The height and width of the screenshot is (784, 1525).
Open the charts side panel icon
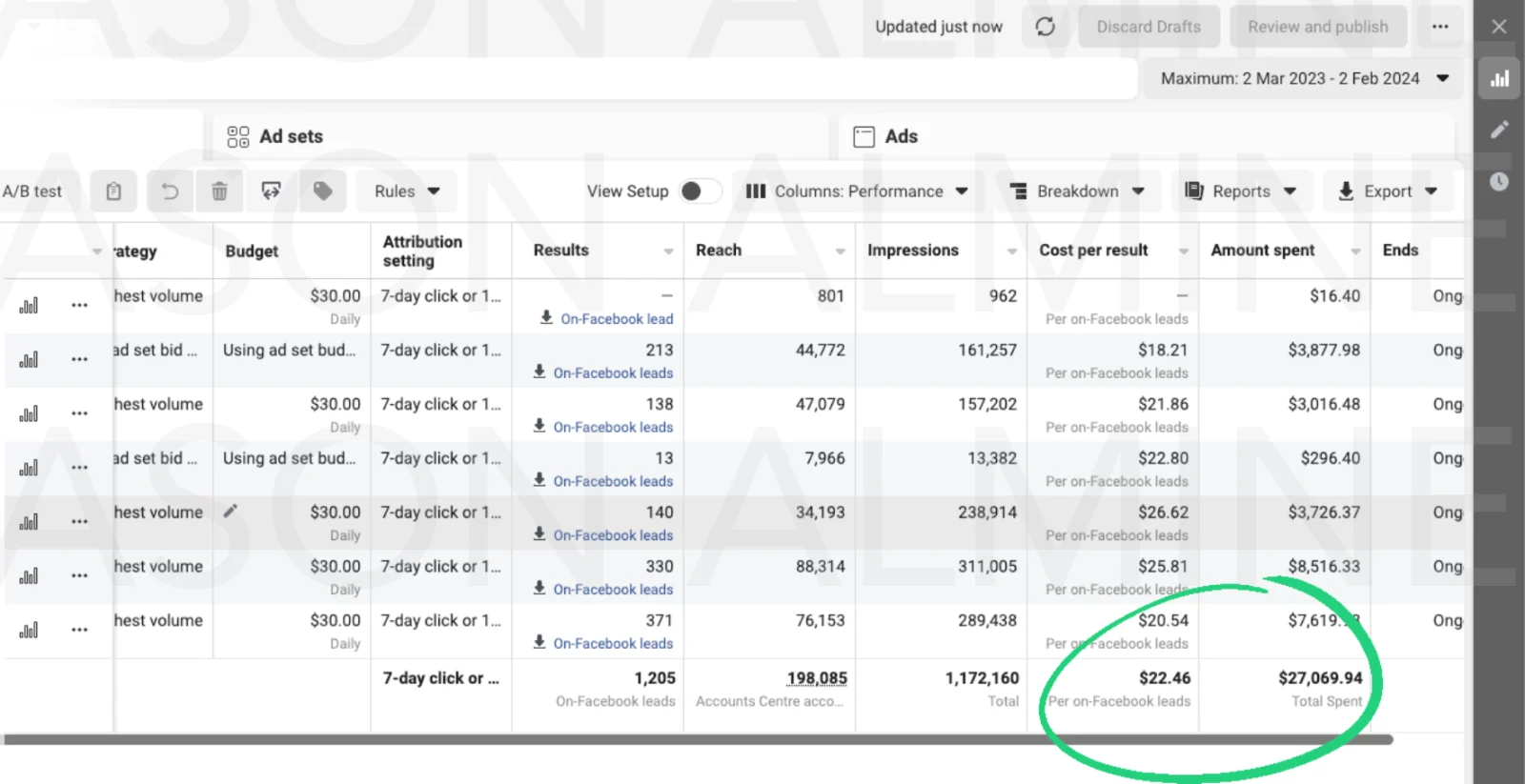tap(1499, 78)
